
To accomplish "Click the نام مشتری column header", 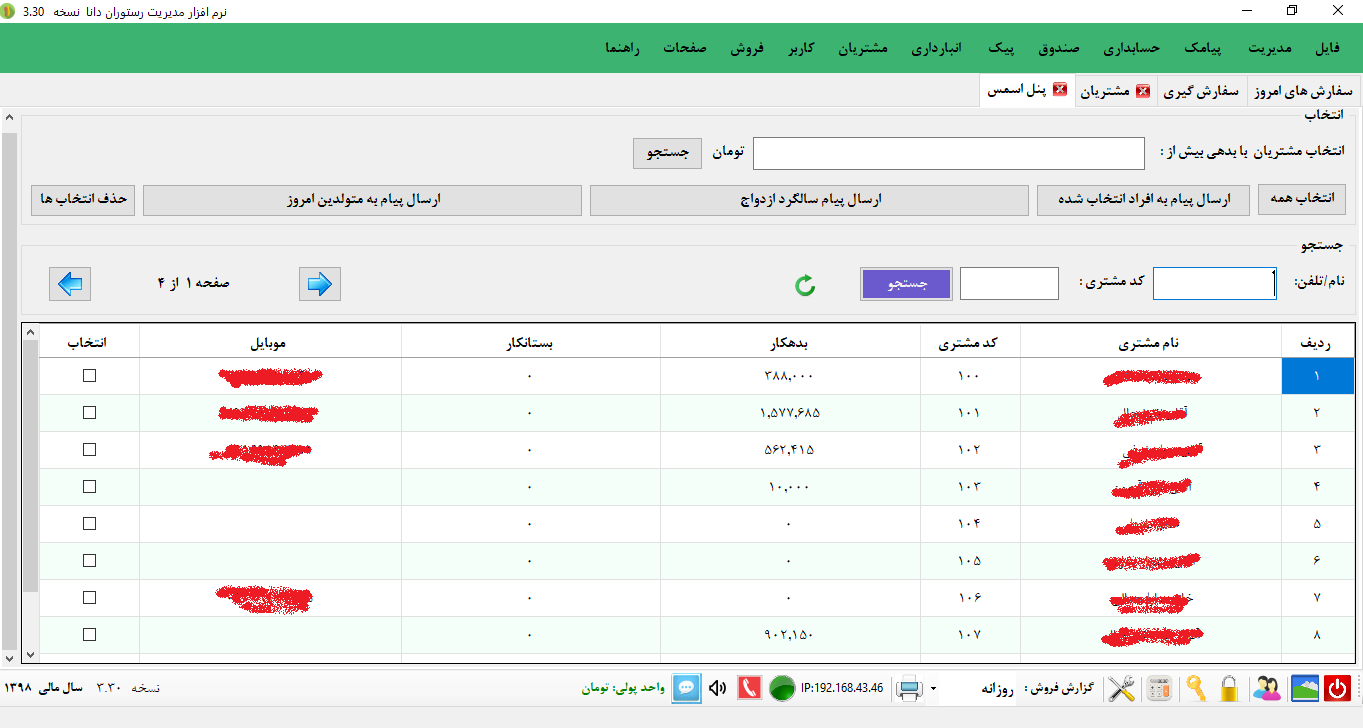I will 1151,342.
